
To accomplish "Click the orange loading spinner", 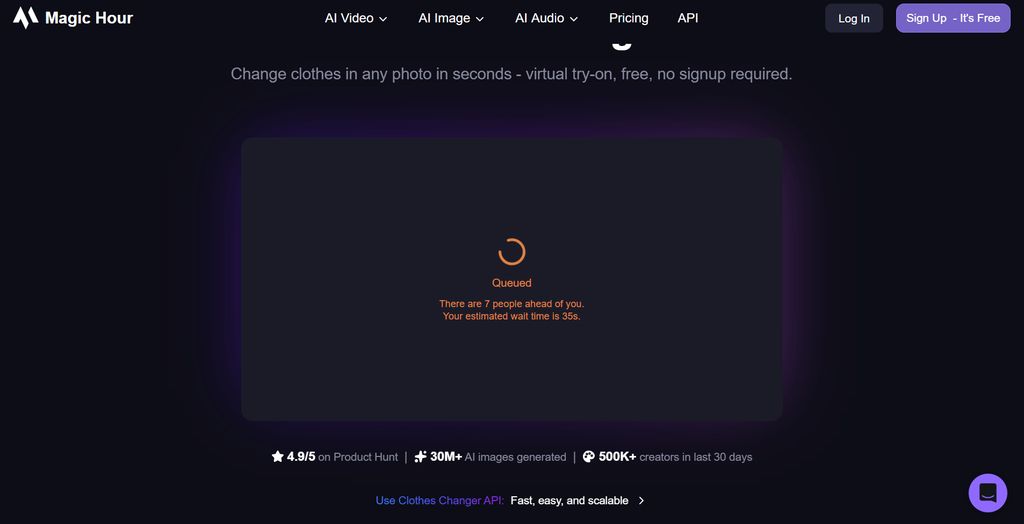I will [512, 252].
